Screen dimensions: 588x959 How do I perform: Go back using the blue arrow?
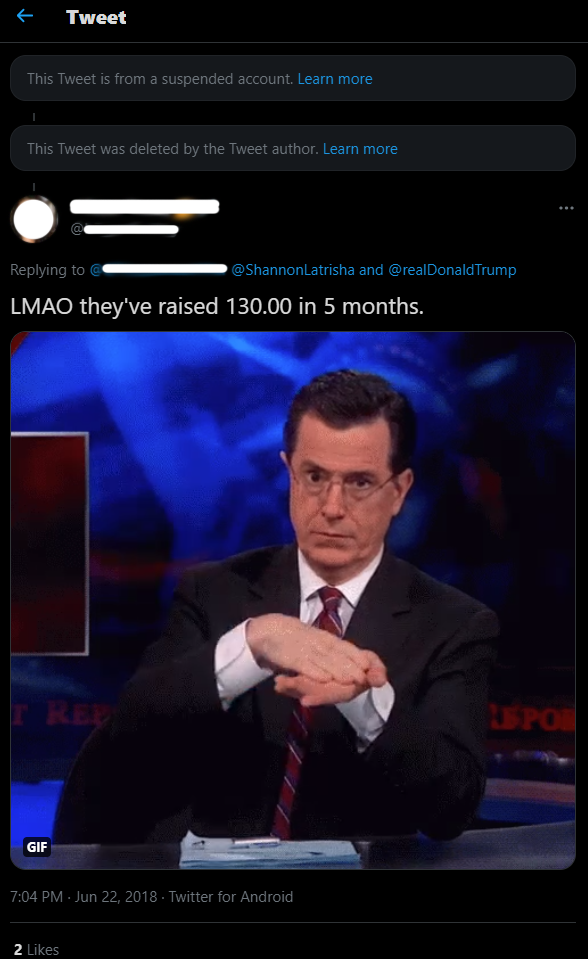pyautogui.click(x=24, y=16)
